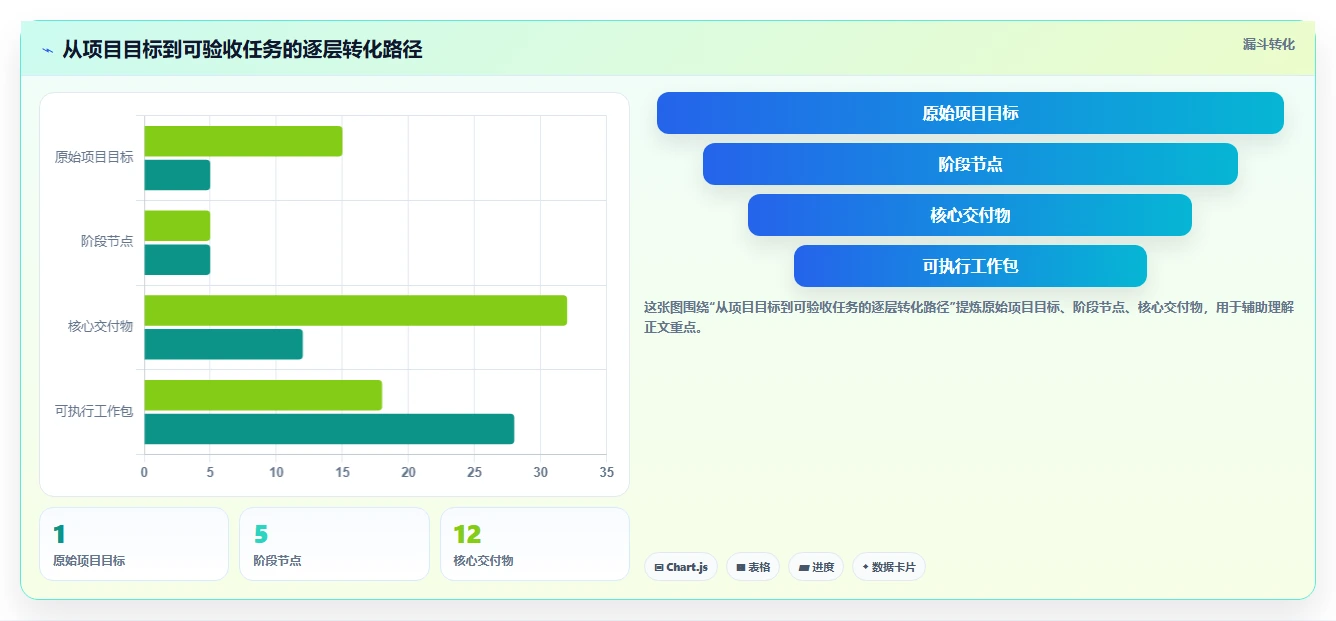The width and height of the screenshot is (1336, 621).
Task: Select the 核心交付物 funnel stage
Action: click(970, 215)
